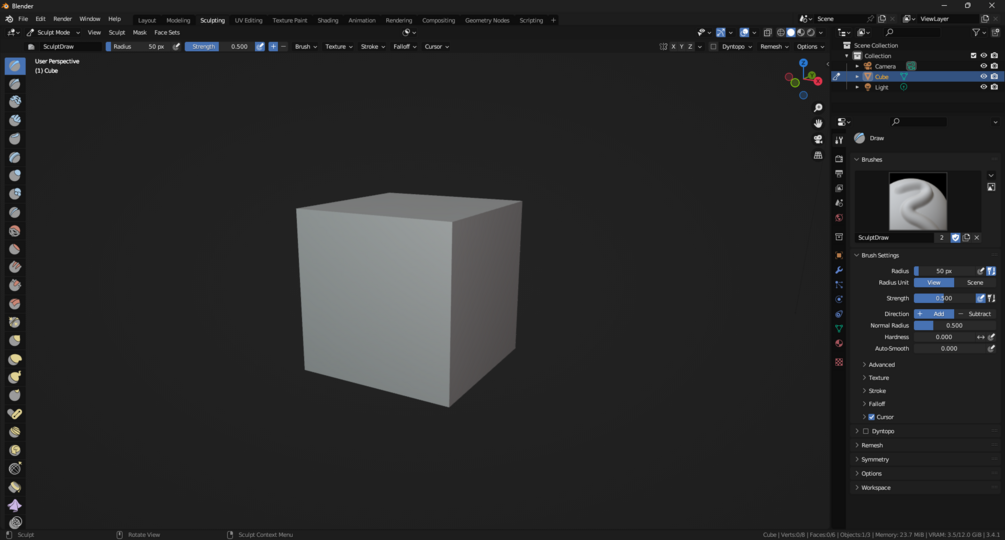Select the Inflate brush tool

tap(15, 176)
